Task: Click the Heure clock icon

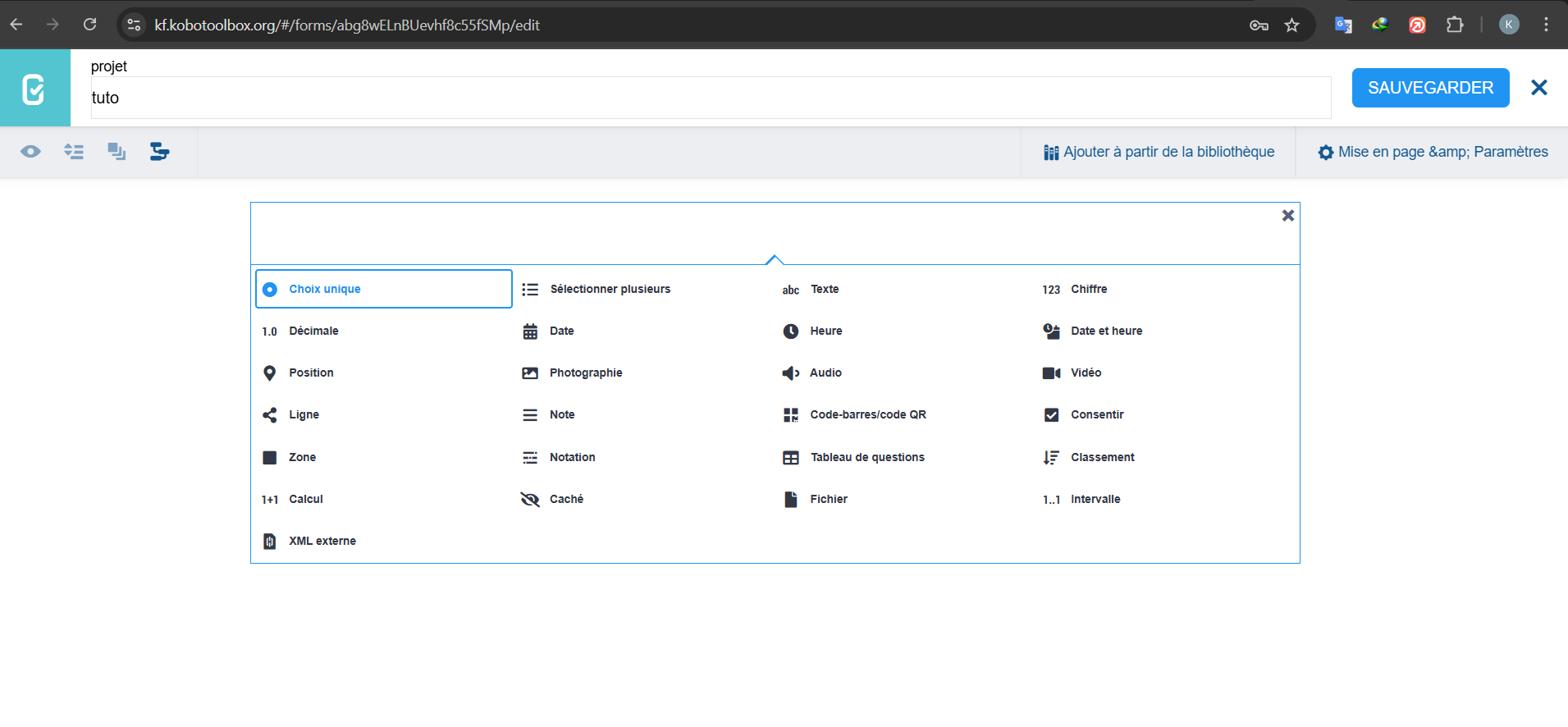Action: pos(790,331)
